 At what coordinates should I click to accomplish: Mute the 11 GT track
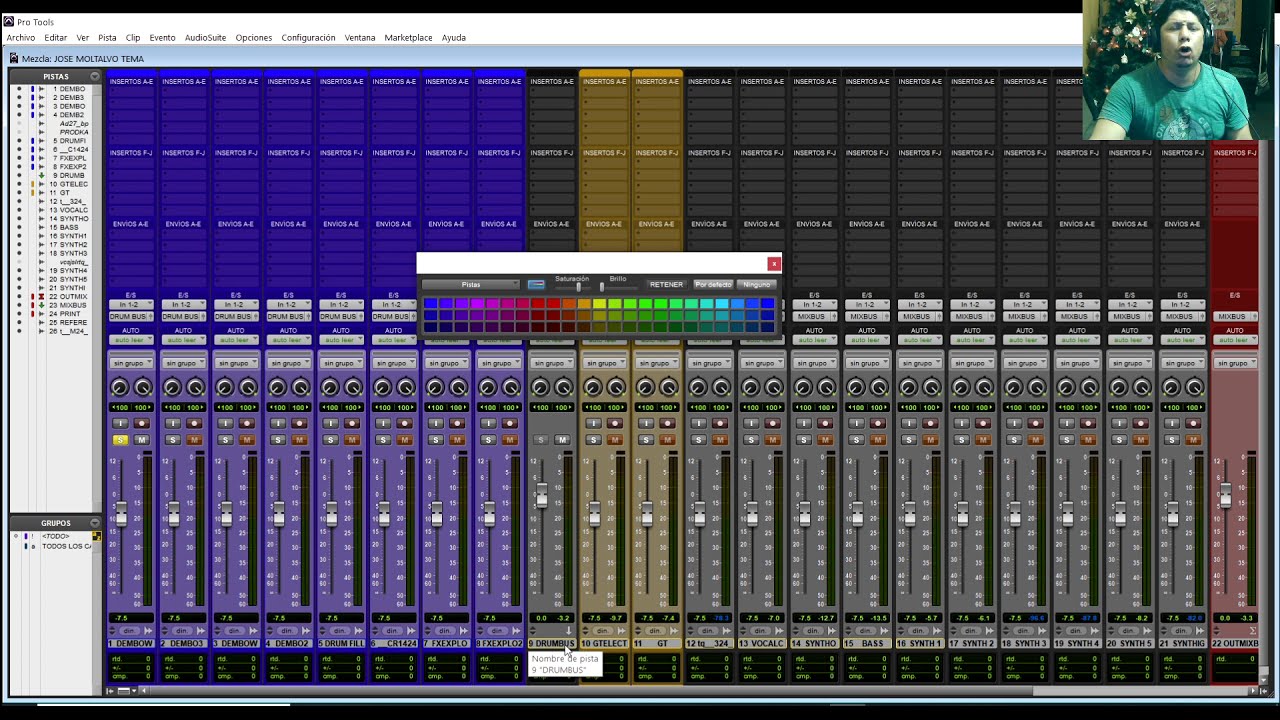tap(667, 440)
